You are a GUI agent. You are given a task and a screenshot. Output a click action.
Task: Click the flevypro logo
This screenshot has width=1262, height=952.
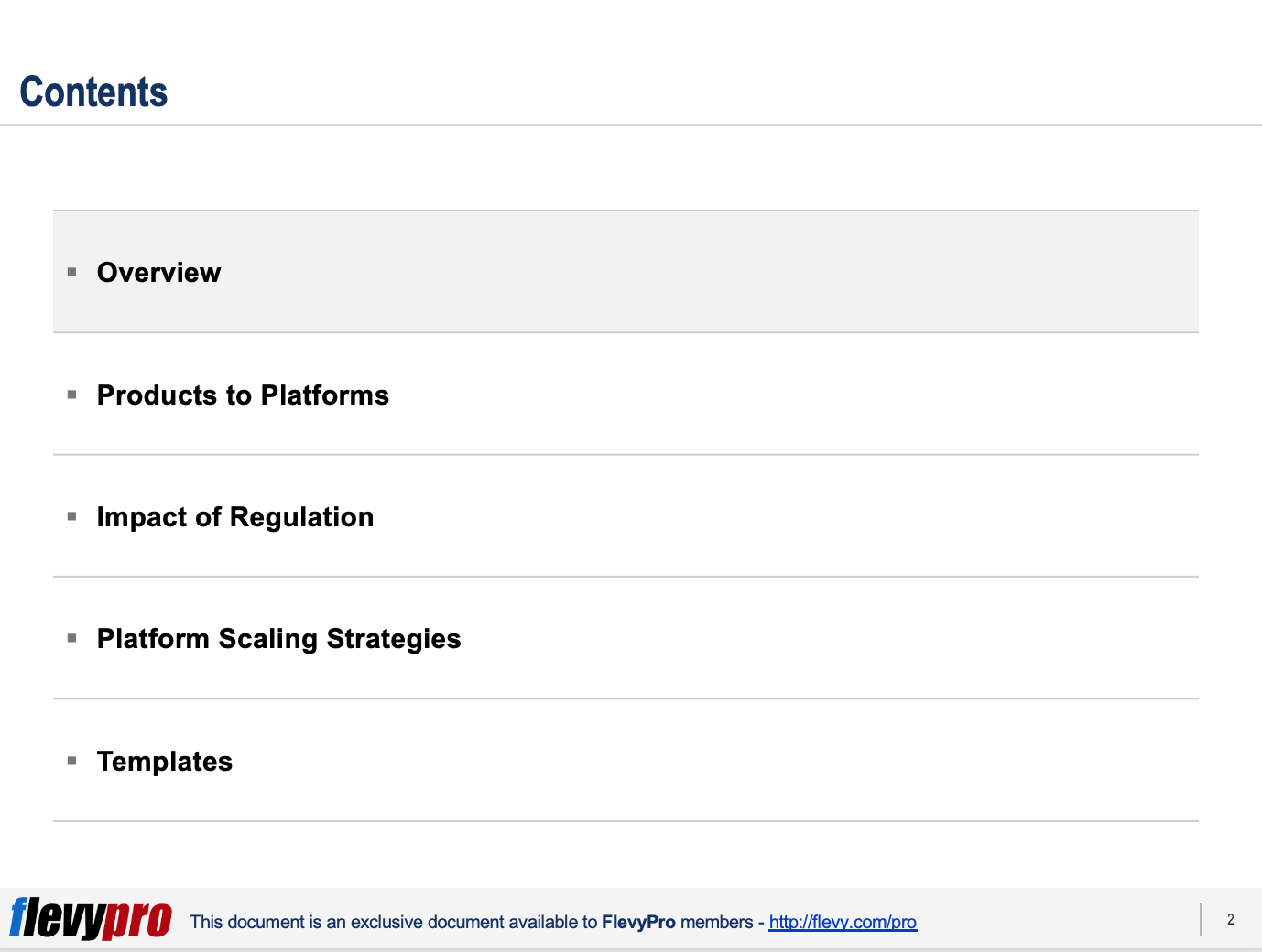(91, 918)
